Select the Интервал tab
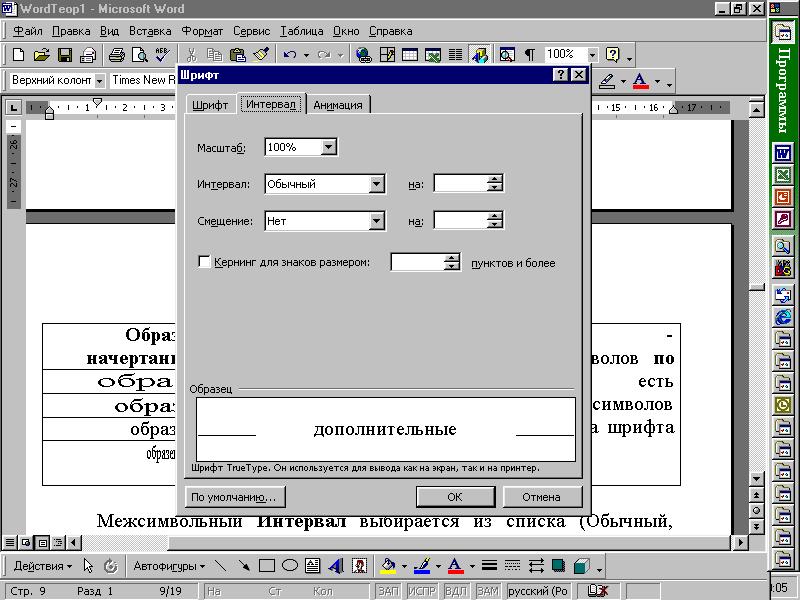 pos(271,104)
